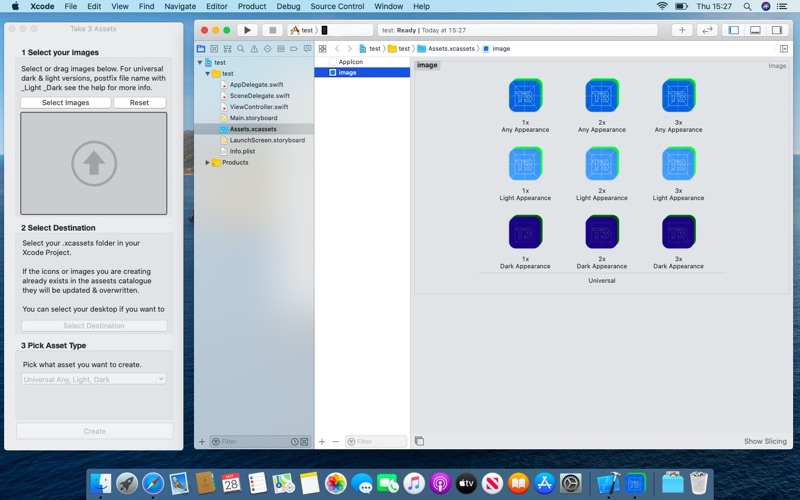Toggle the inspectors panel on right
The width and height of the screenshot is (800, 500).
pyautogui.click(x=777, y=30)
